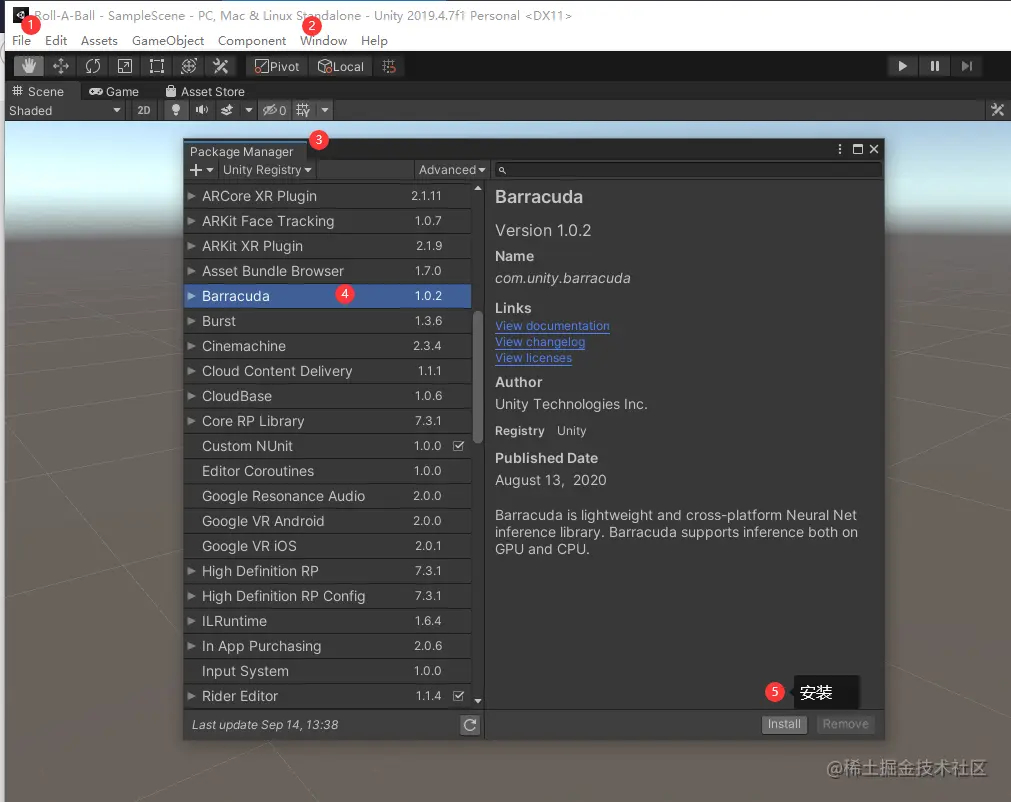Open the Help menu
The image size is (1011, 802).
tap(374, 41)
